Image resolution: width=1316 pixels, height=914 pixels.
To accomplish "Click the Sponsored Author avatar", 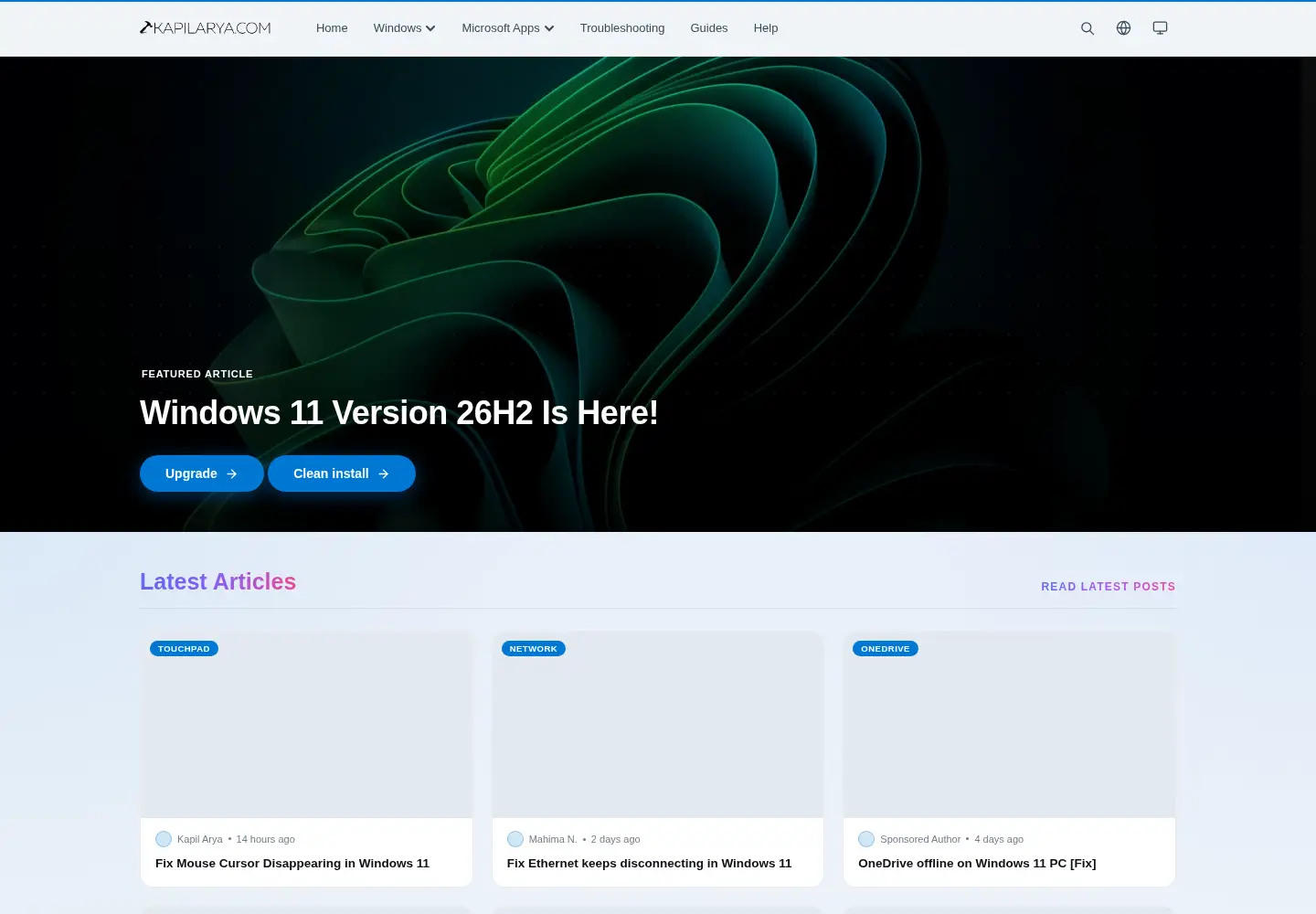I will click(x=866, y=839).
